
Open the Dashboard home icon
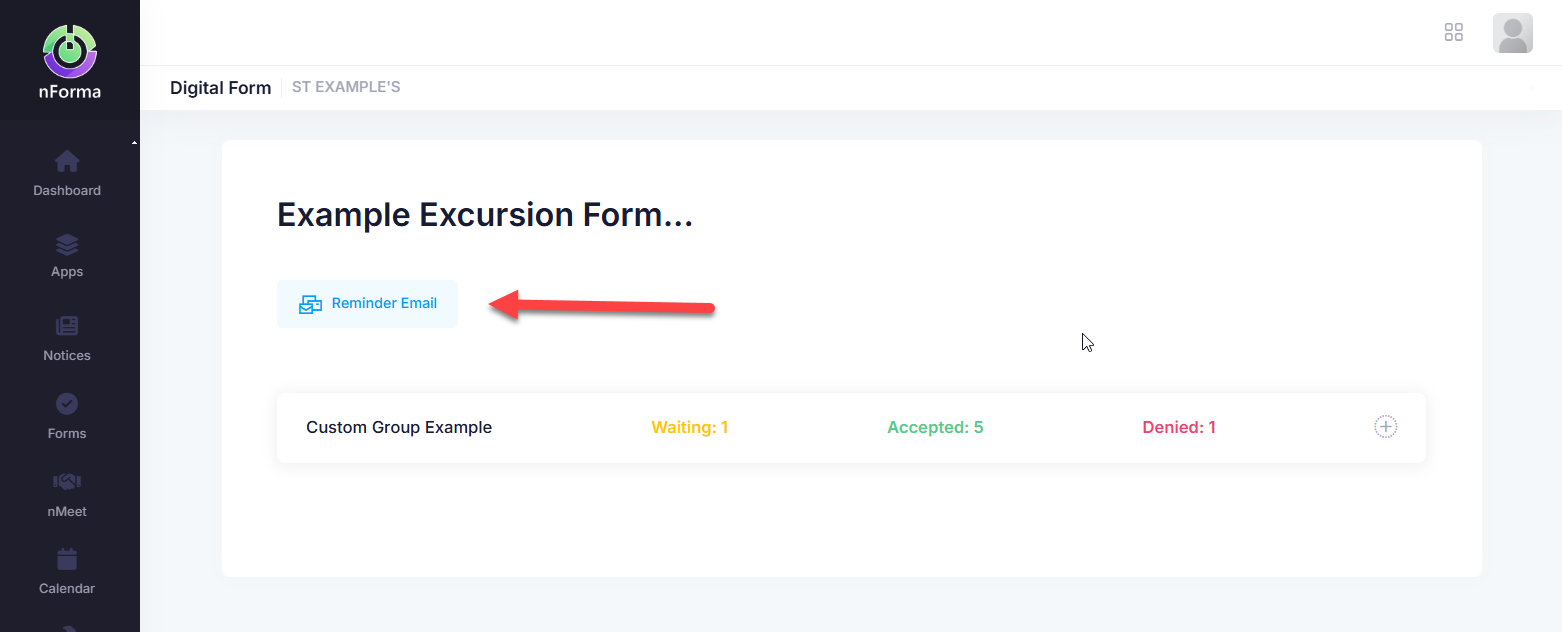[67, 161]
